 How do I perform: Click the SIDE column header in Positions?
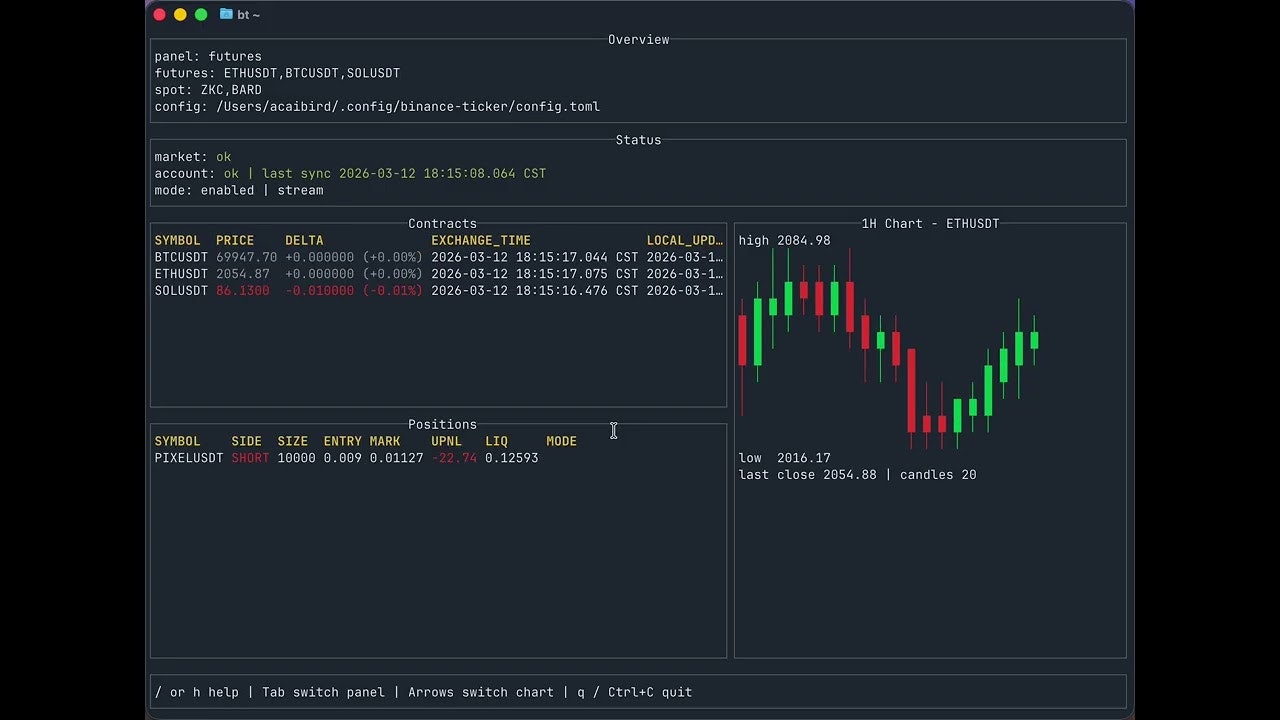coord(247,441)
